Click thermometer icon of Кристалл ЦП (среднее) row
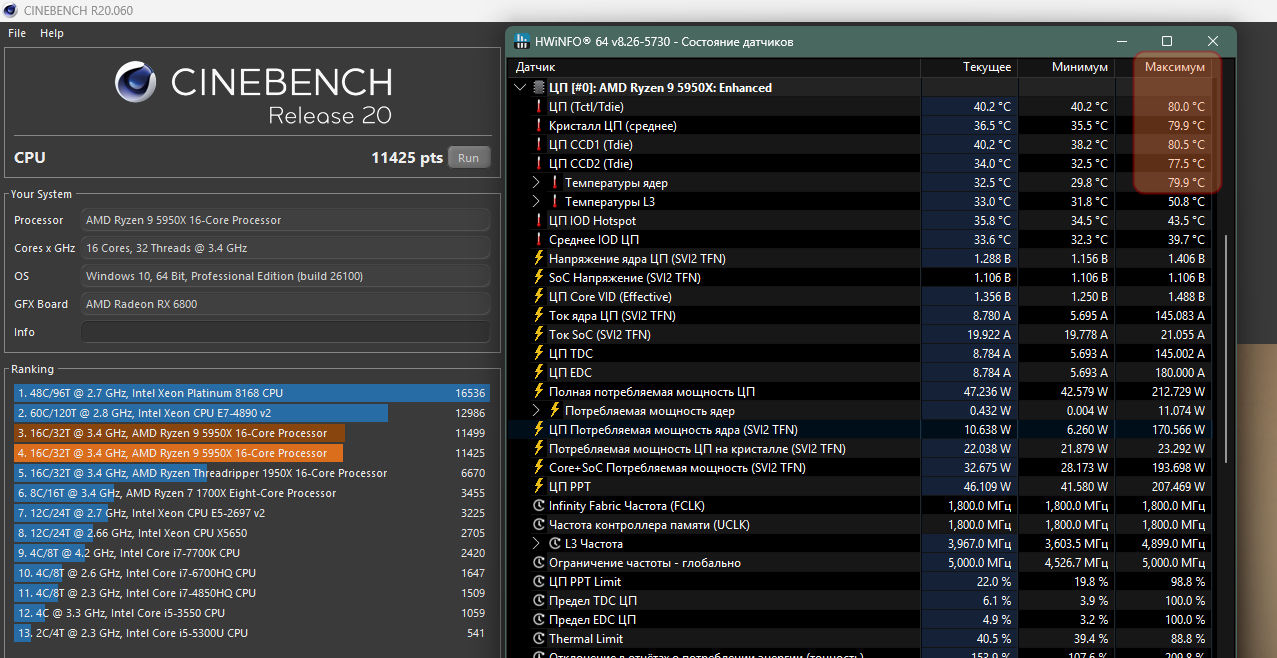 click(539, 126)
